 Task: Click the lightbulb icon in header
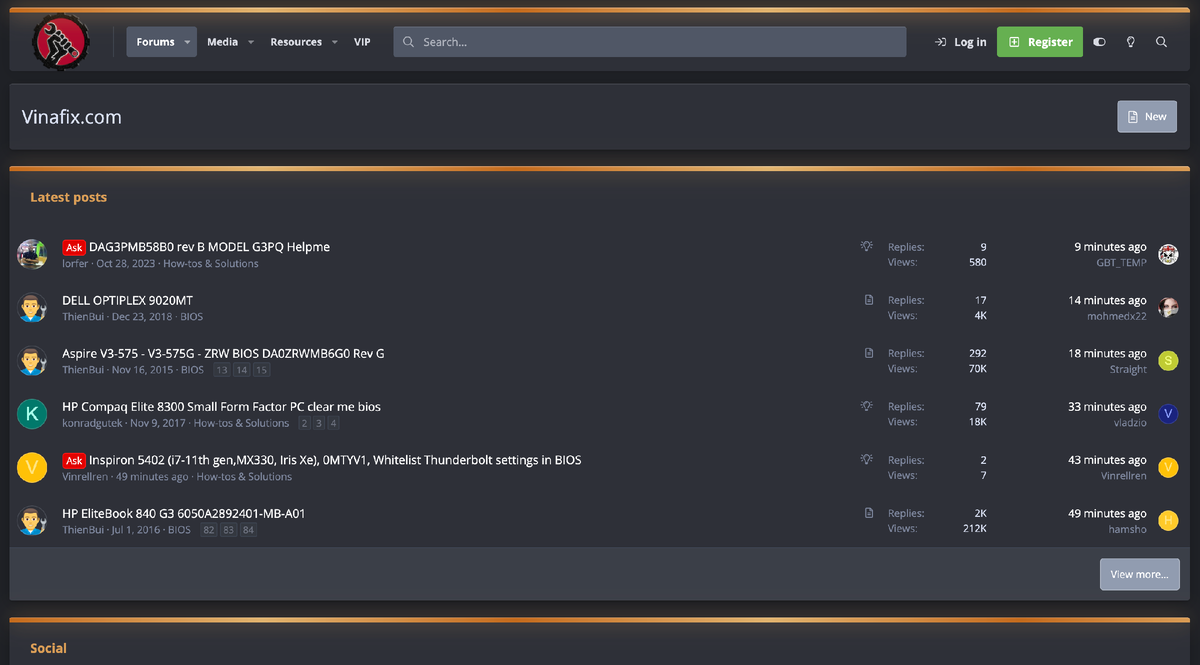coord(1131,42)
